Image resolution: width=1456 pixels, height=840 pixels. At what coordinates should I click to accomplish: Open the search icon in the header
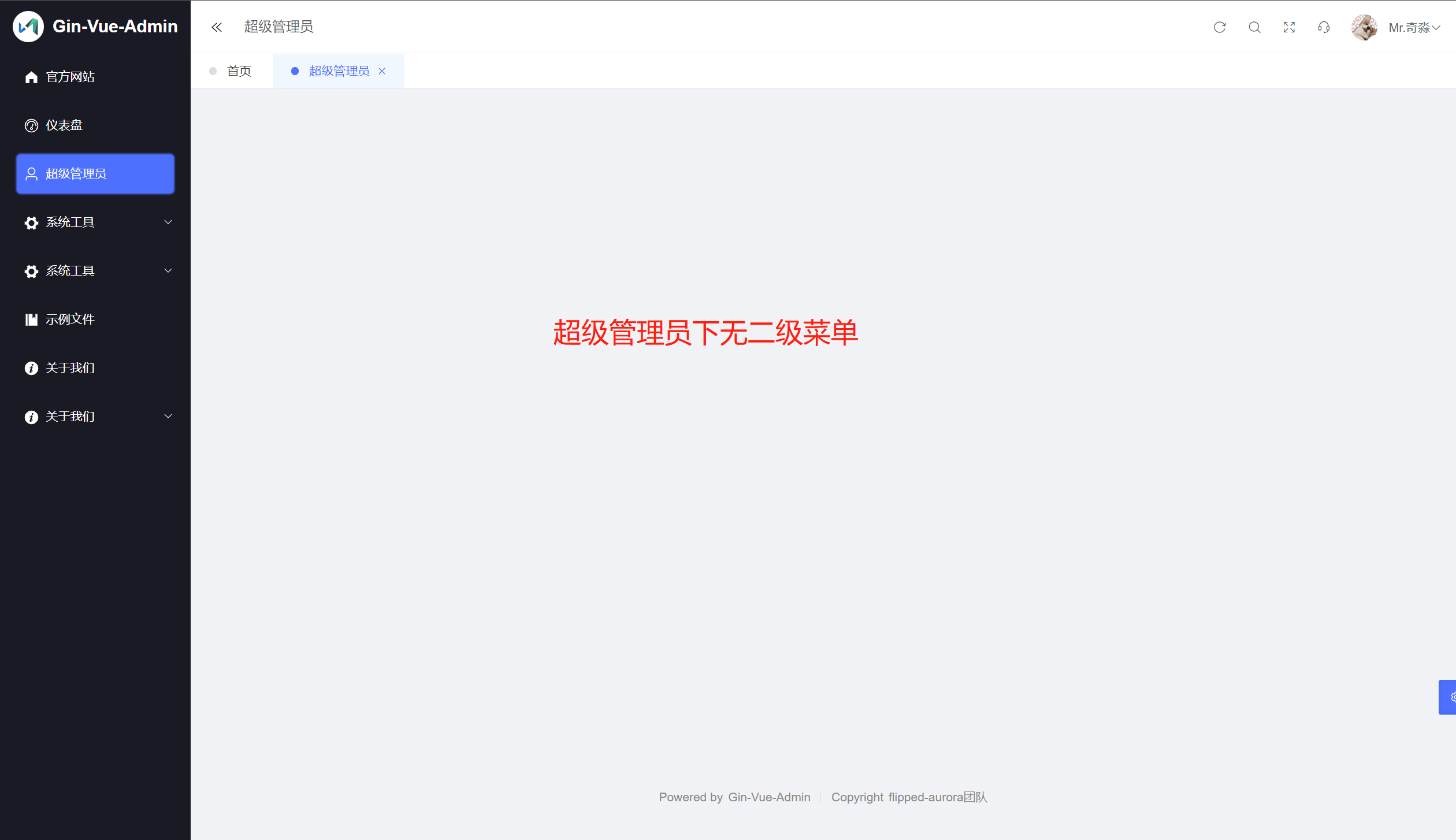pyautogui.click(x=1254, y=27)
